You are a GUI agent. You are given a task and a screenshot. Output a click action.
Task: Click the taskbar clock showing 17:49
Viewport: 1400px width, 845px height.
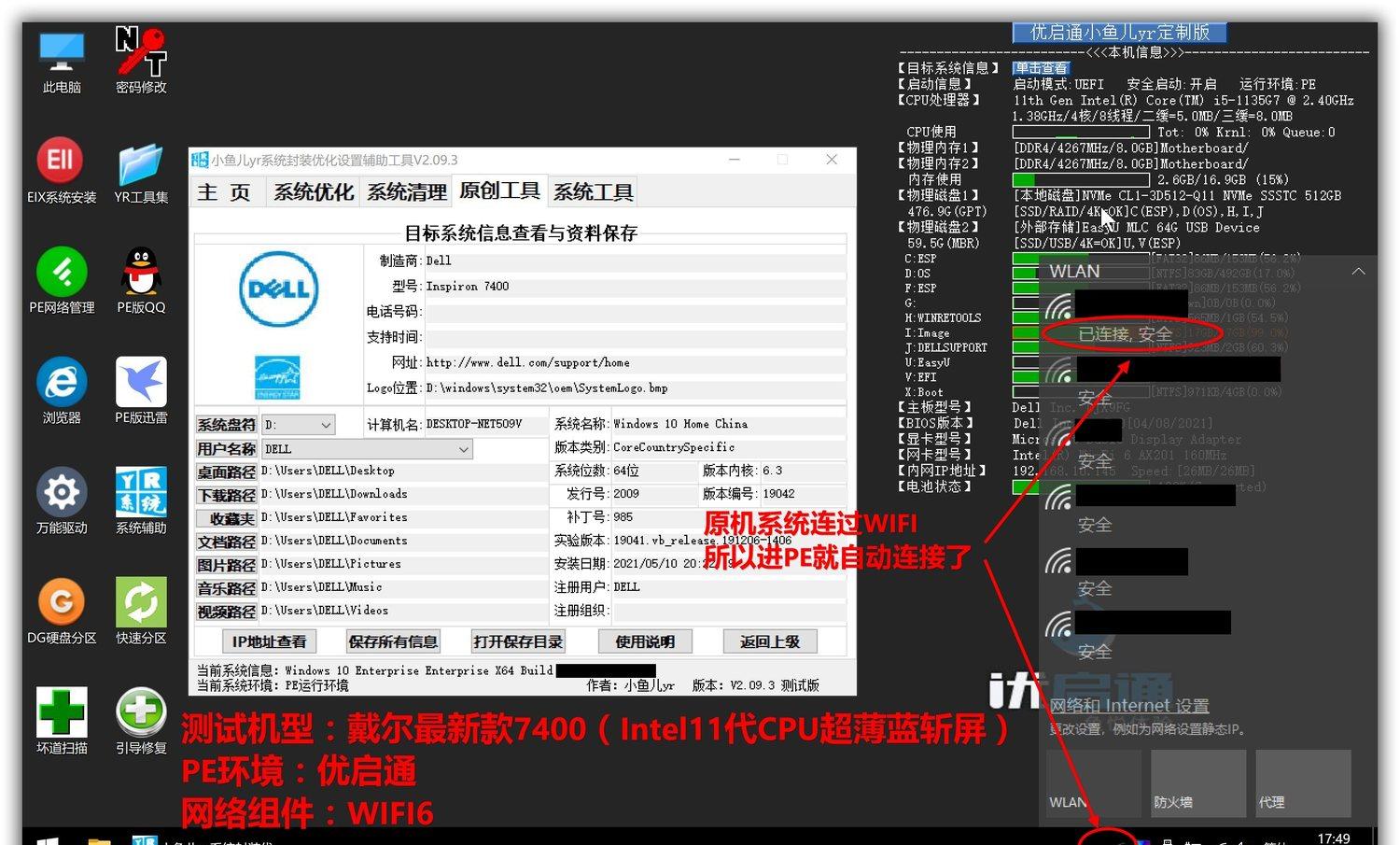point(1334,837)
